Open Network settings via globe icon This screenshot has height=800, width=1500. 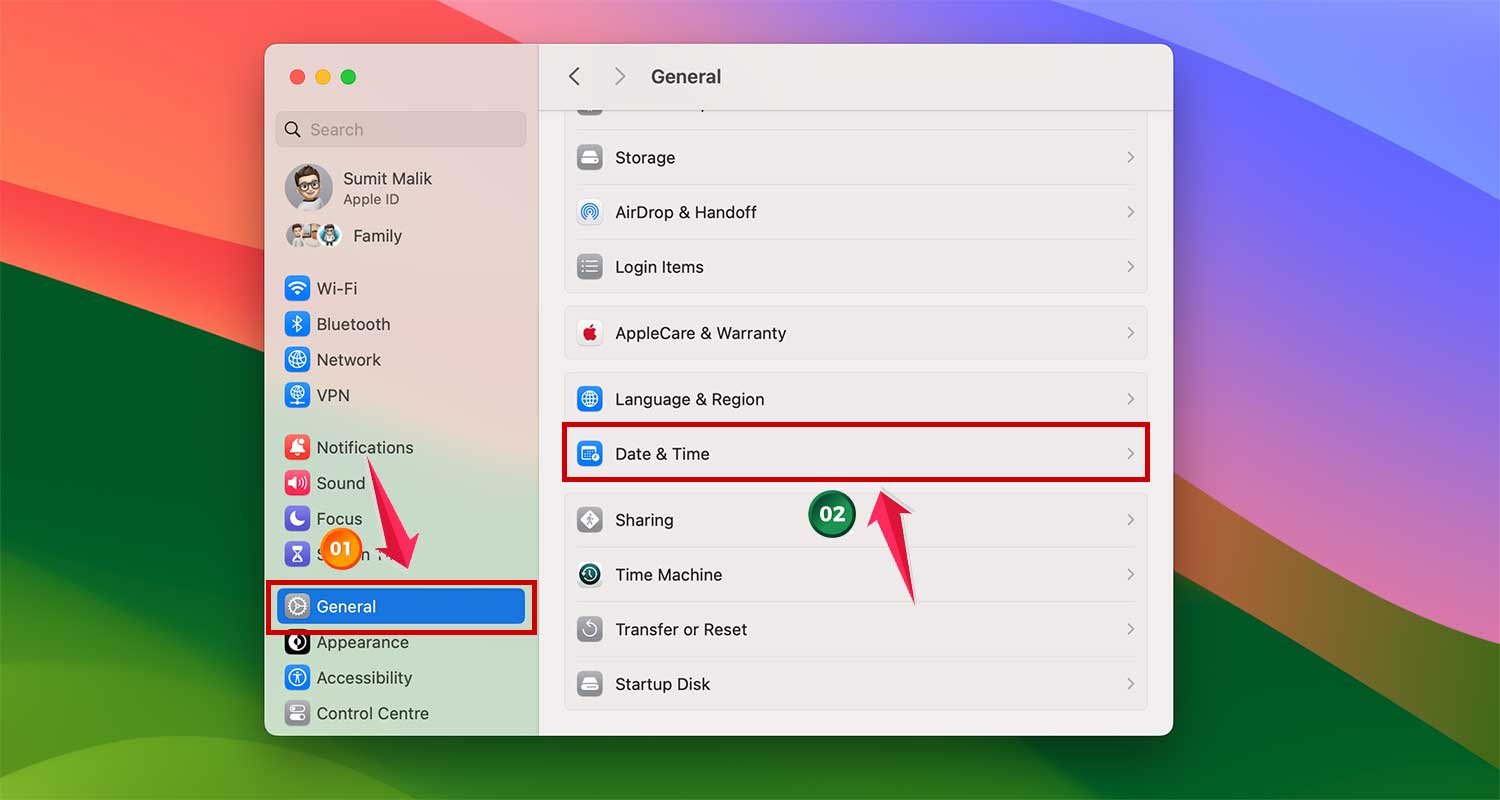click(x=298, y=359)
